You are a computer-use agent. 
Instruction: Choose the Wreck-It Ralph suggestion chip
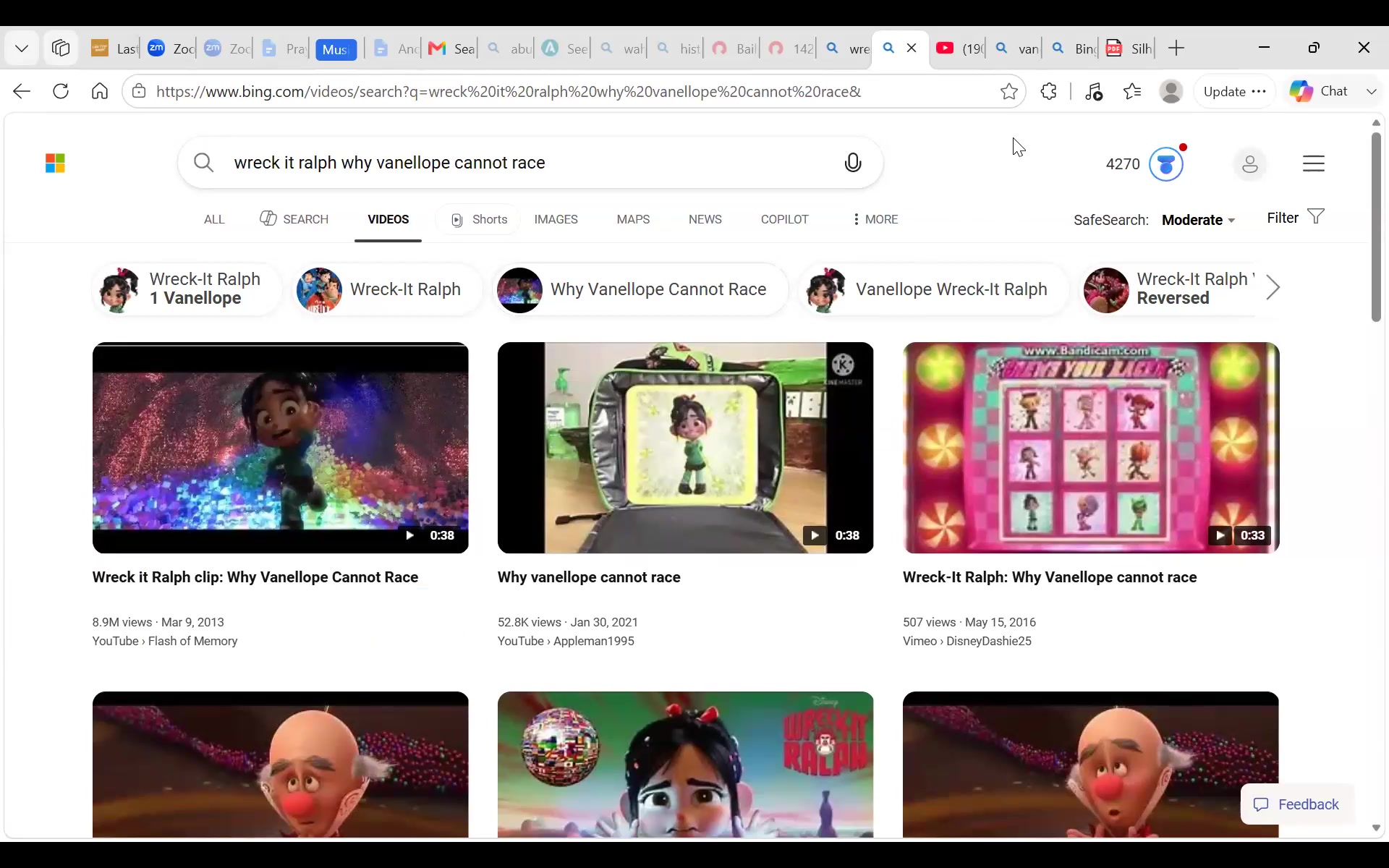tap(388, 289)
